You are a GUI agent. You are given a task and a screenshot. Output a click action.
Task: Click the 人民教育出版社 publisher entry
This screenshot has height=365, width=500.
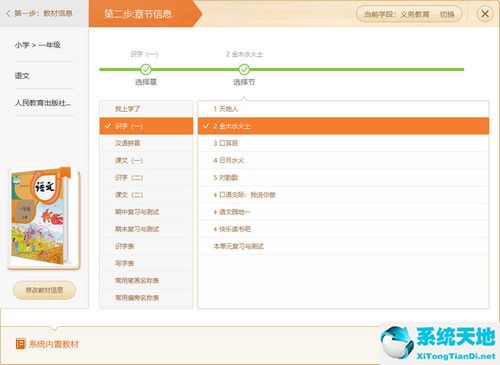coord(43,103)
